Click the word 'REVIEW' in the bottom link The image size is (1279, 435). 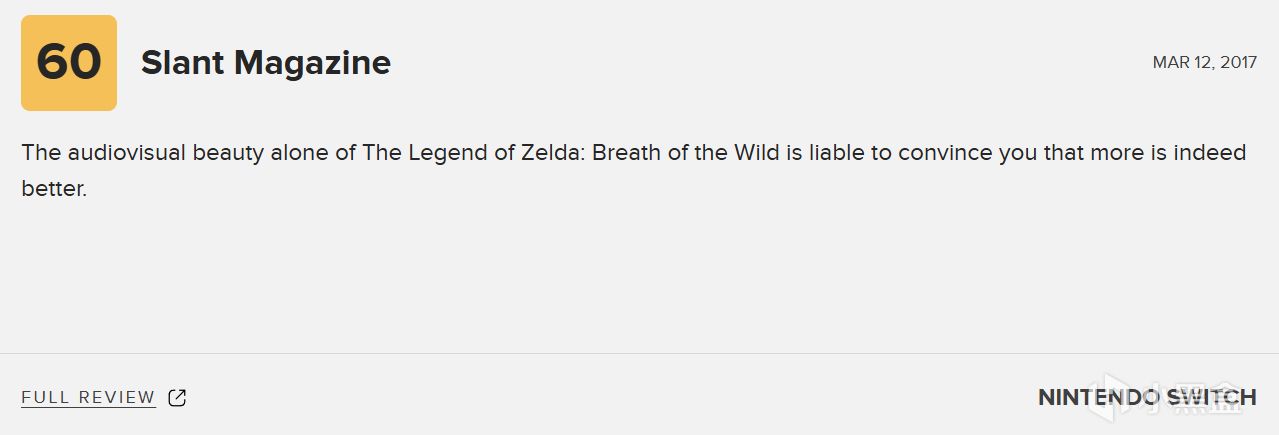tap(118, 398)
